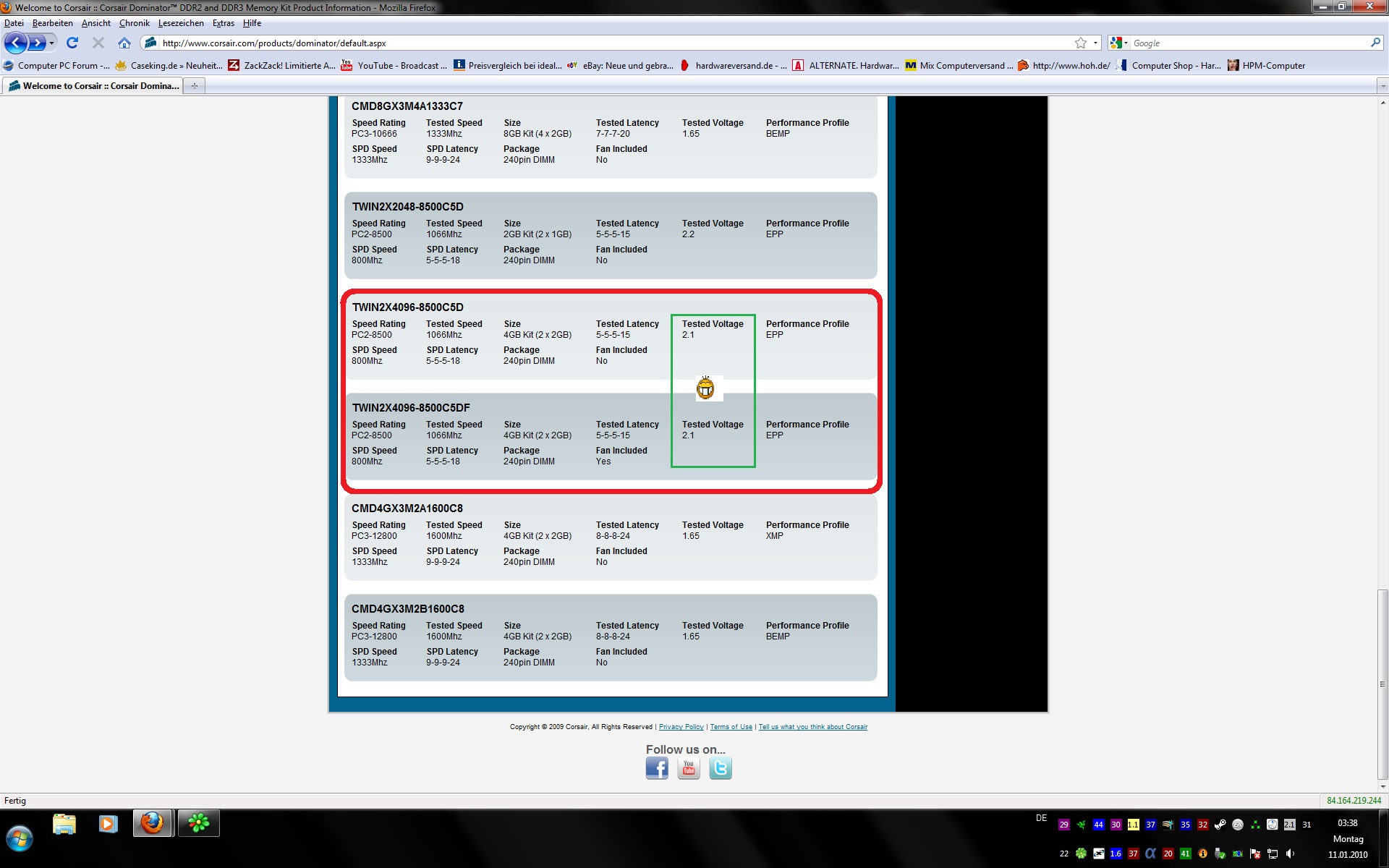Image resolution: width=1389 pixels, height=868 pixels.
Task: Click the Corsair site icon in address bar
Action: point(150,43)
